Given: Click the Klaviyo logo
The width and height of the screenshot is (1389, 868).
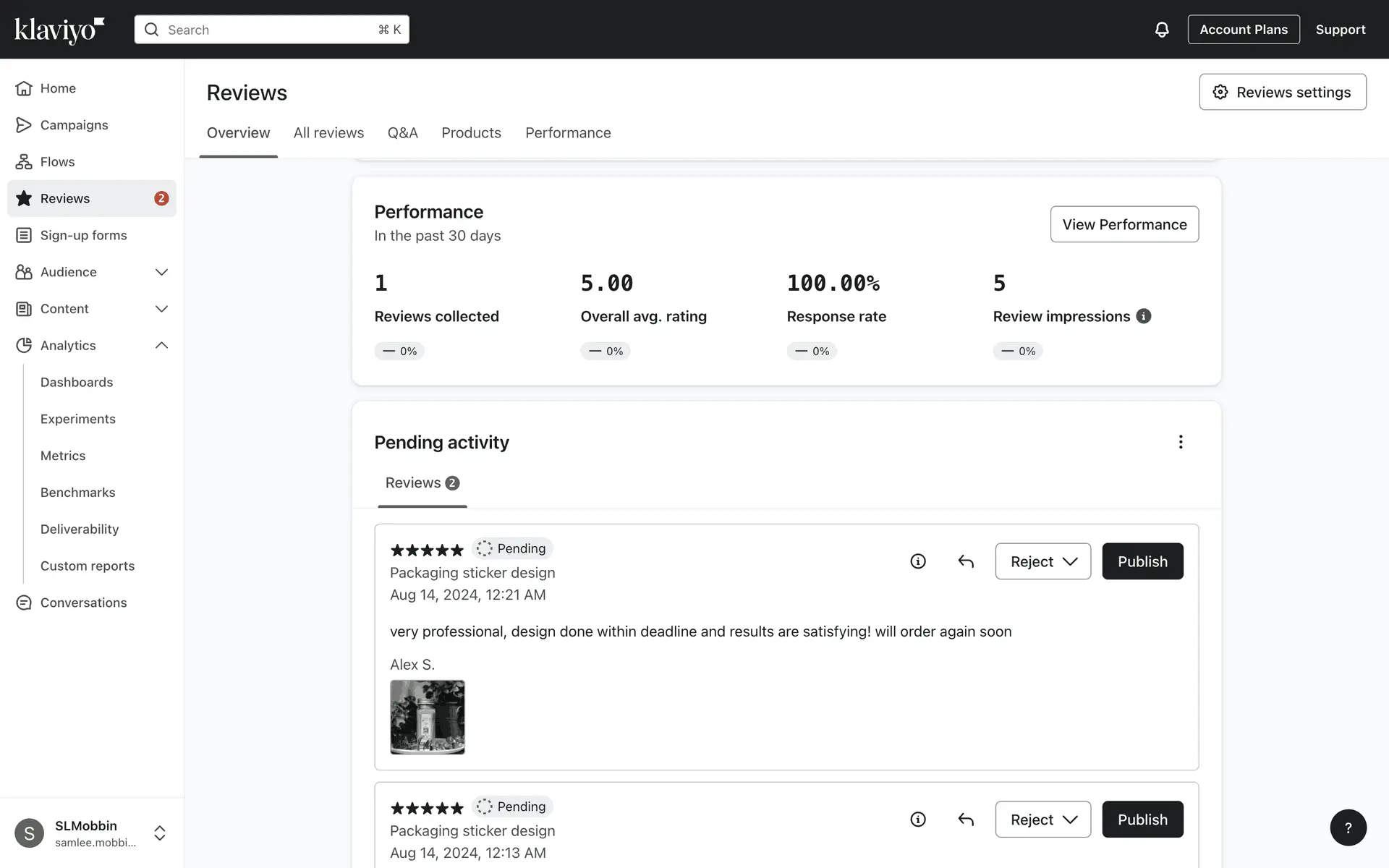Looking at the screenshot, I should tap(59, 30).
